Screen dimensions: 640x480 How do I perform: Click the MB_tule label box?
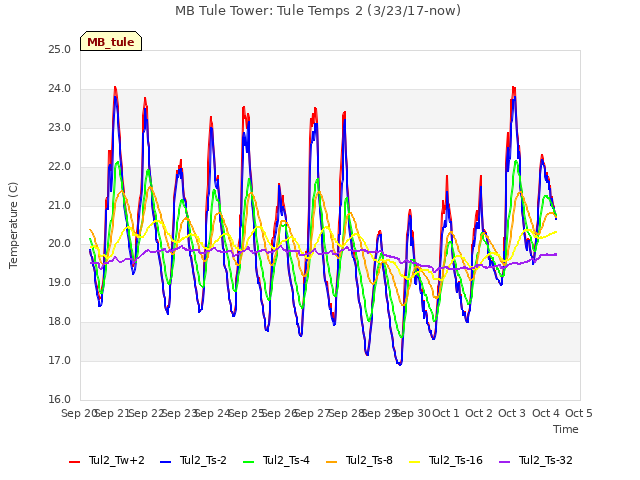(x=111, y=42)
